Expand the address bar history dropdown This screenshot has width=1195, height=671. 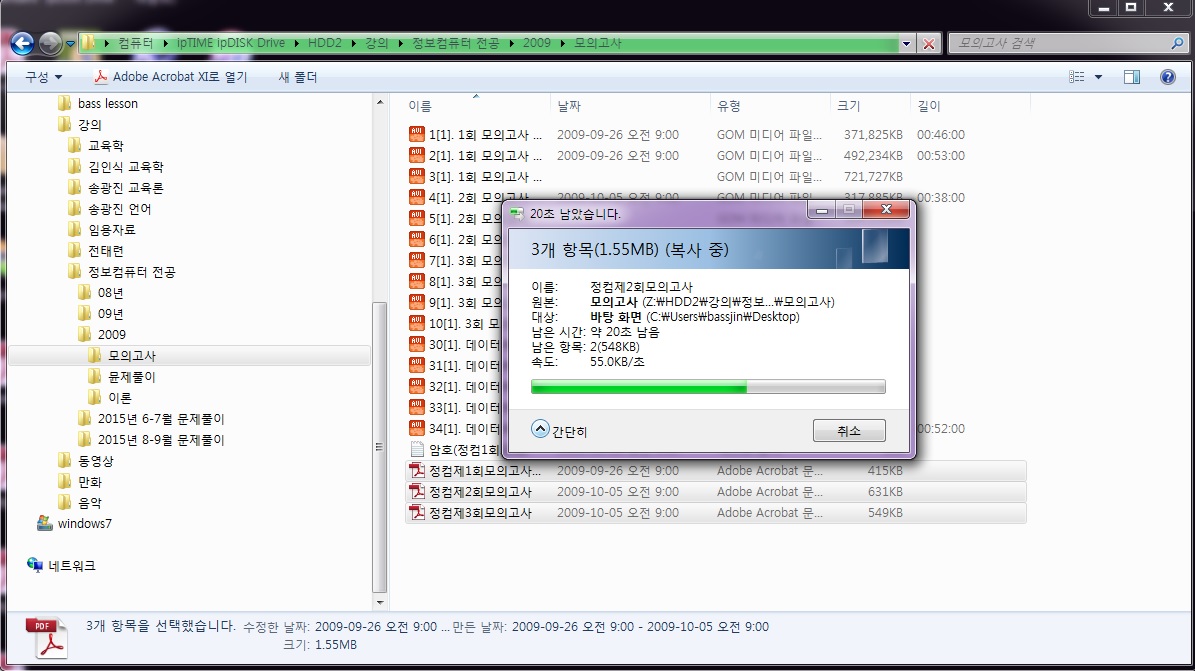(906, 43)
